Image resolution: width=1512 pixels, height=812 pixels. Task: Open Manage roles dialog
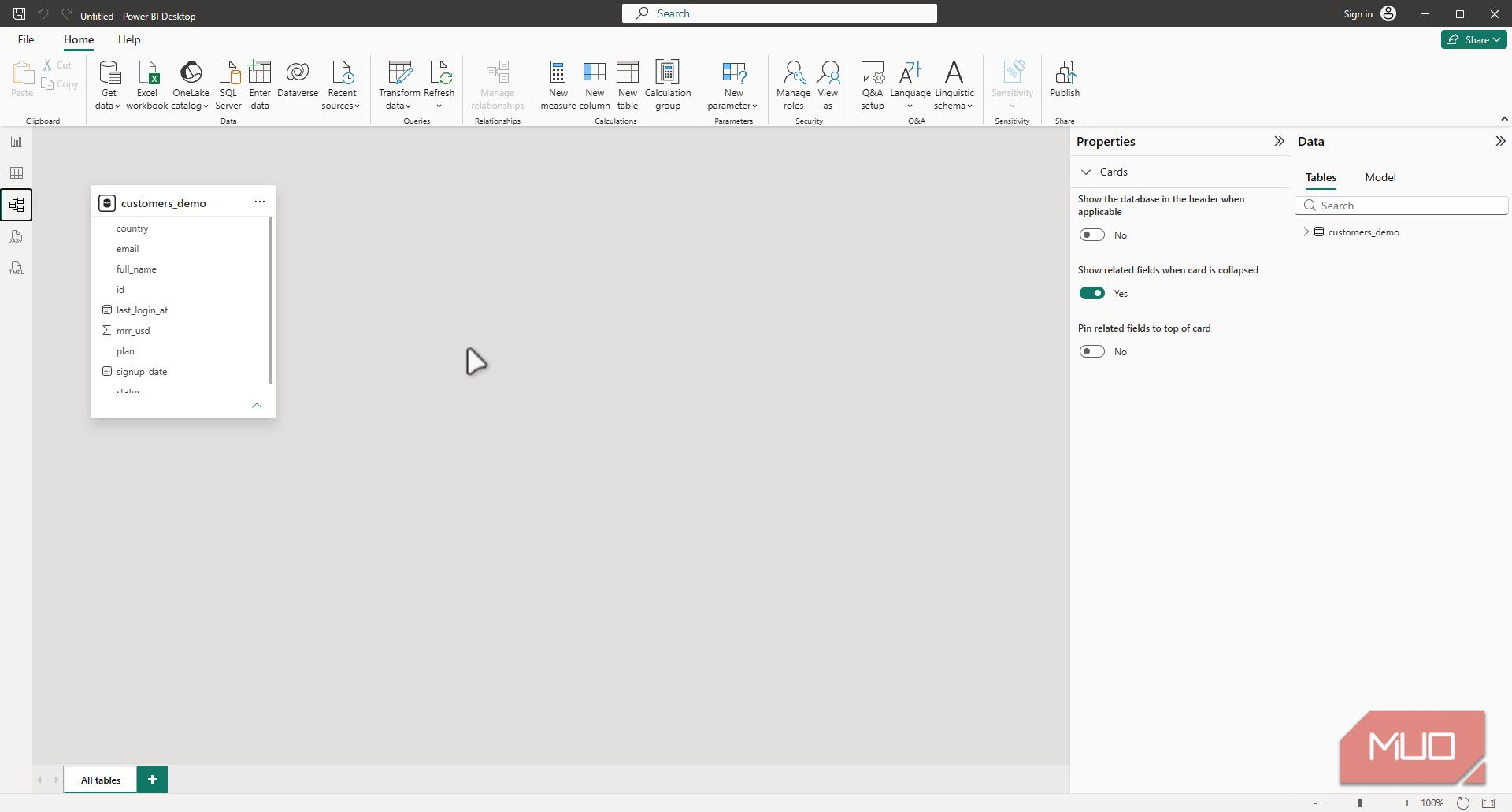tap(793, 85)
